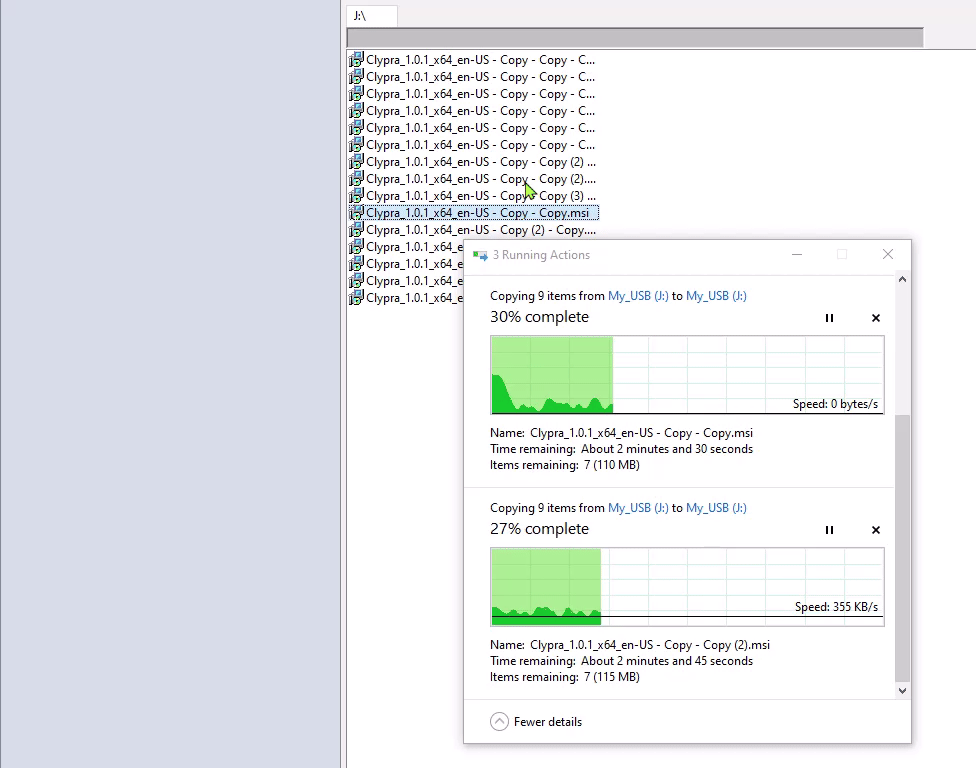Viewport: 976px width, 768px height.
Task: Click installer icon of Copy (2) - Copy file
Action: pos(356,230)
